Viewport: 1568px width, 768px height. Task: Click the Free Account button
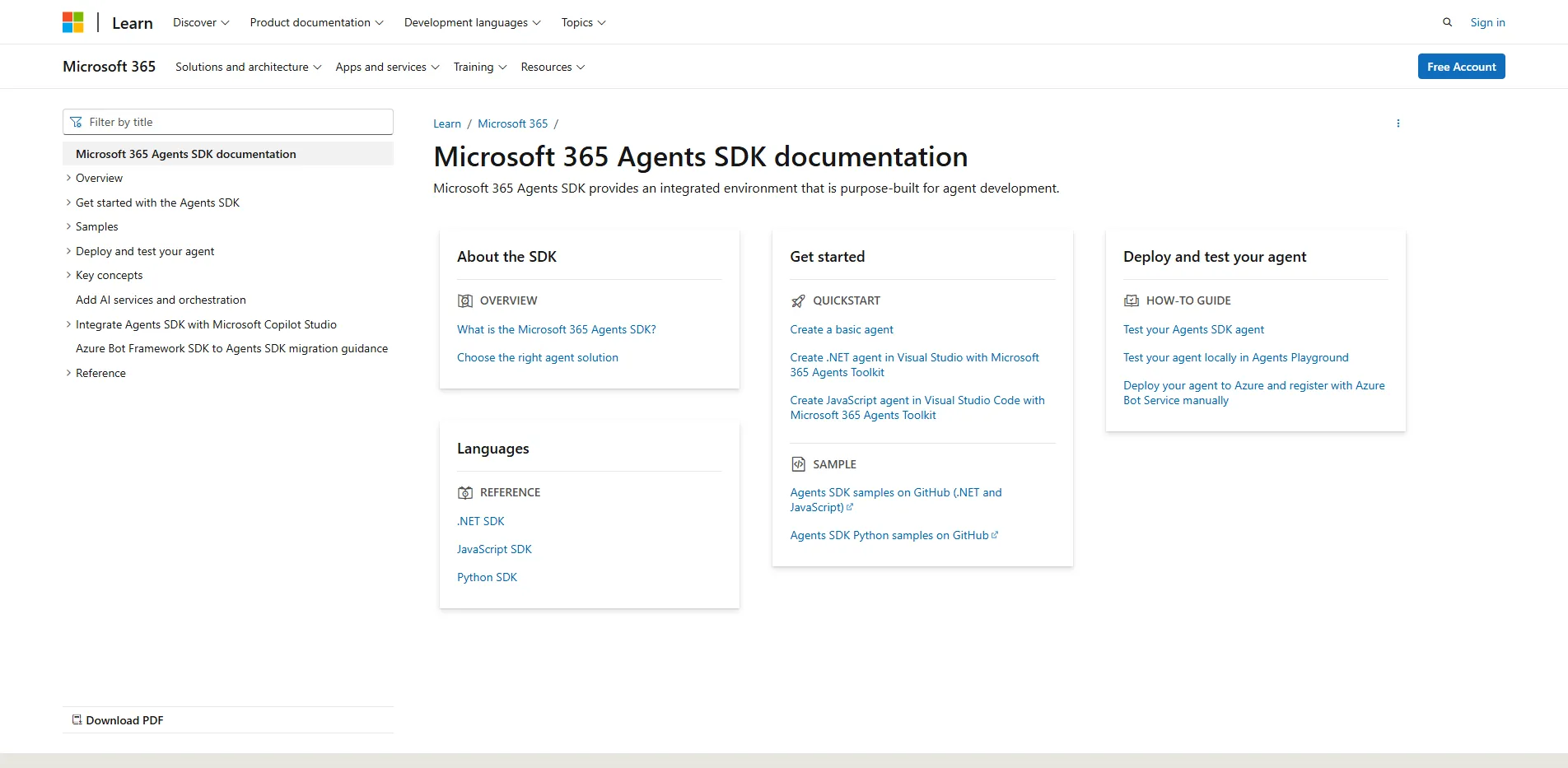tap(1461, 67)
